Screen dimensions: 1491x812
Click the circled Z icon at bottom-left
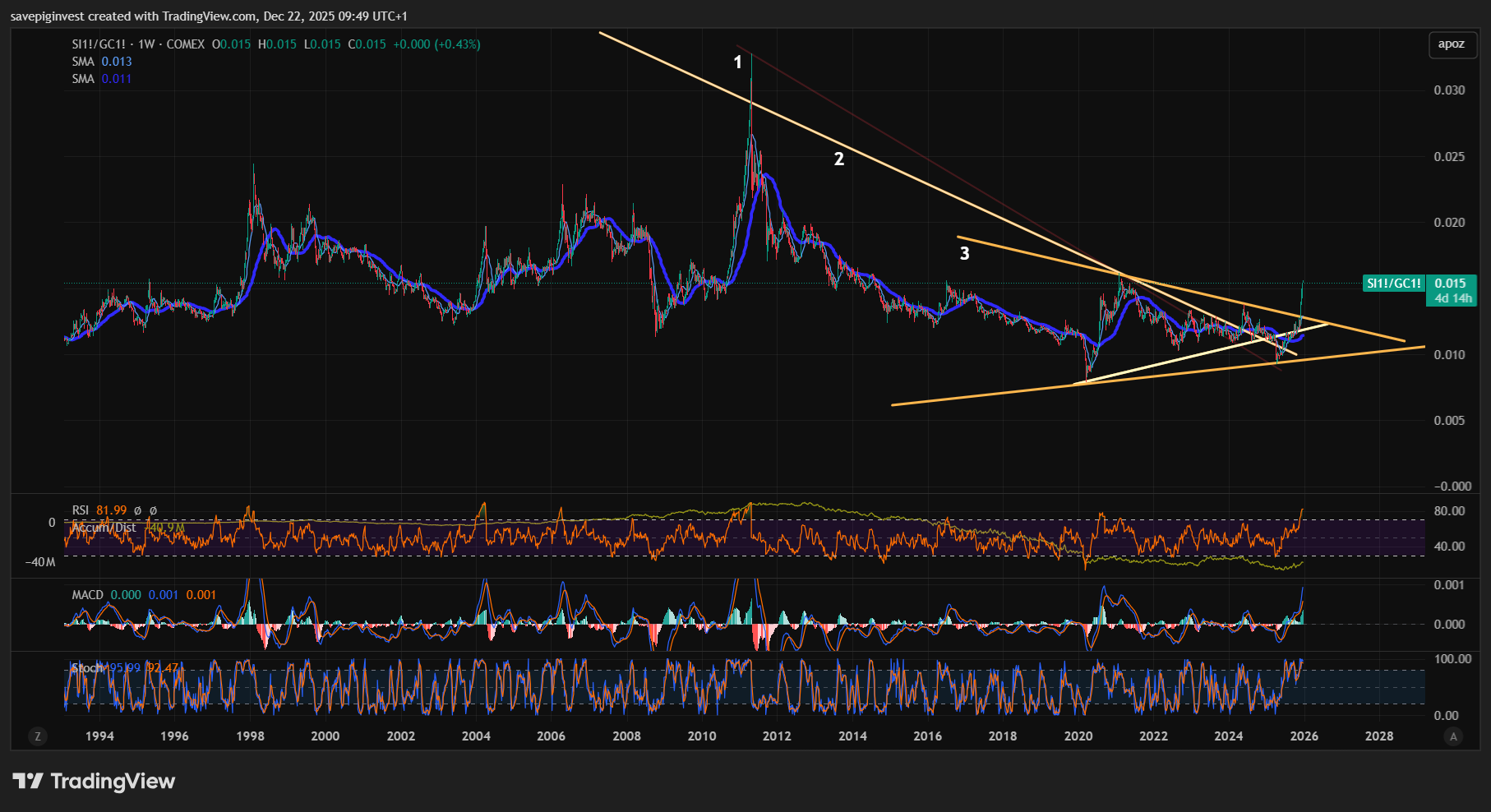coord(37,736)
